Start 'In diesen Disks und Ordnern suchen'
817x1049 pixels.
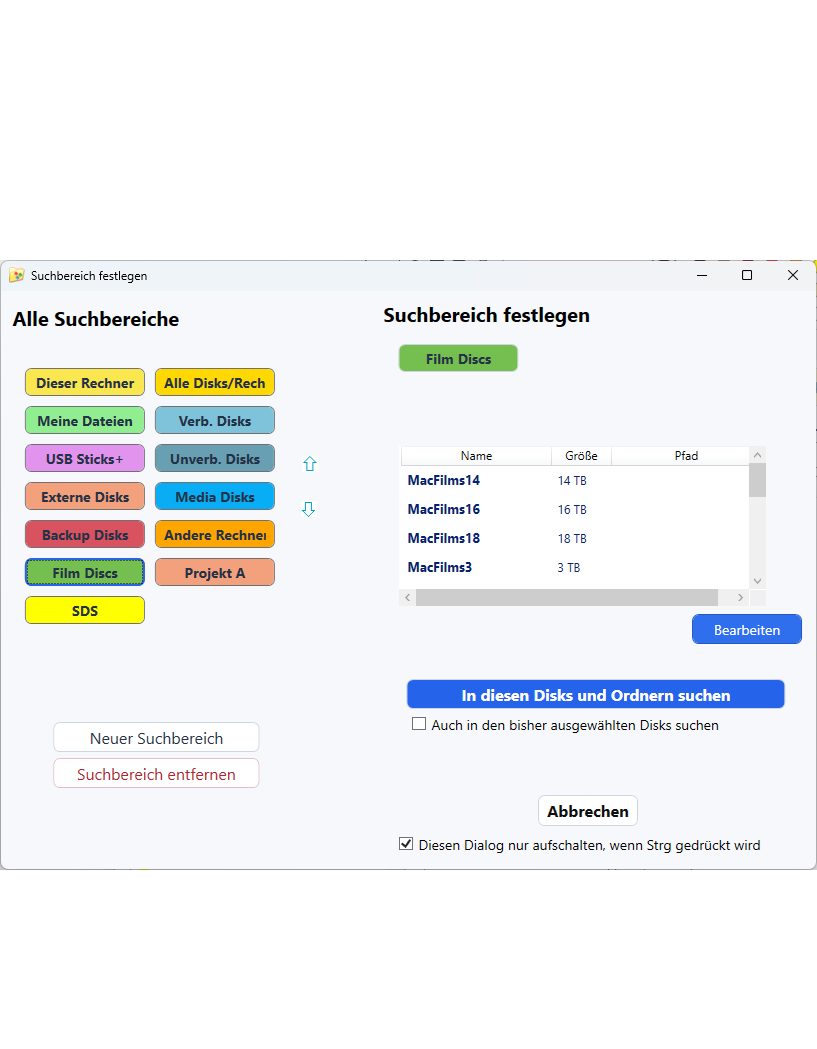596,695
